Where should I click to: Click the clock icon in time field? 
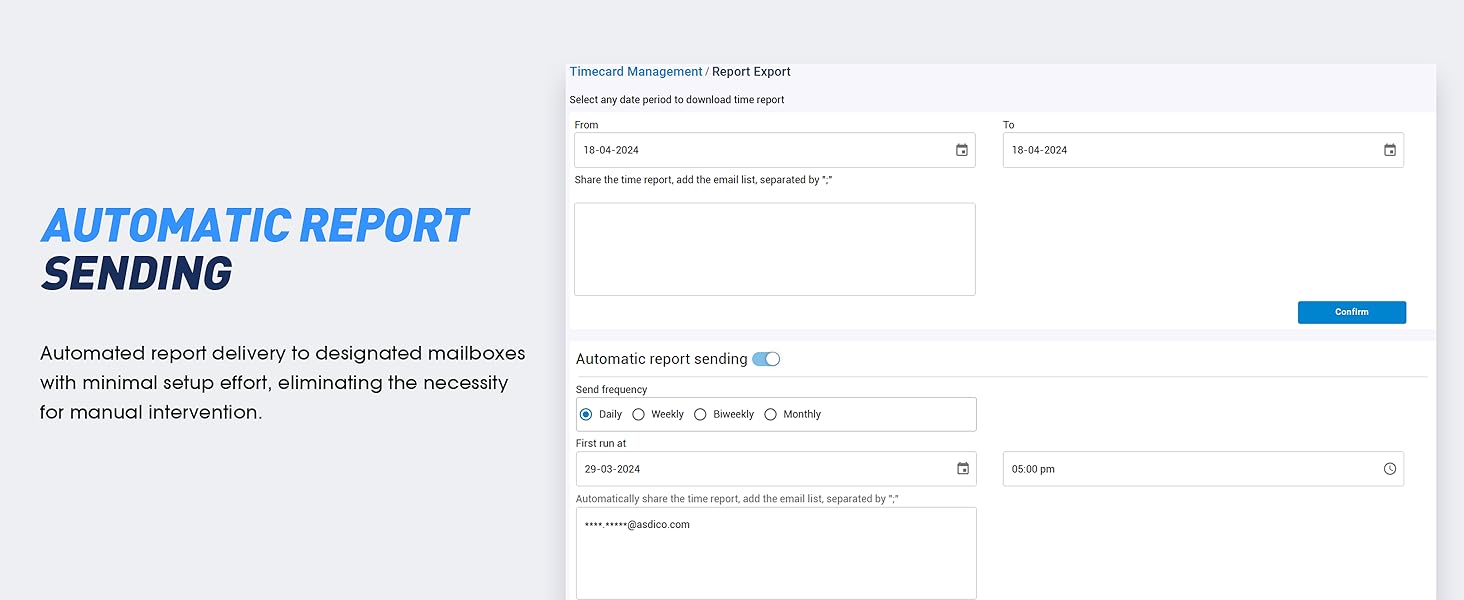coord(1389,469)
